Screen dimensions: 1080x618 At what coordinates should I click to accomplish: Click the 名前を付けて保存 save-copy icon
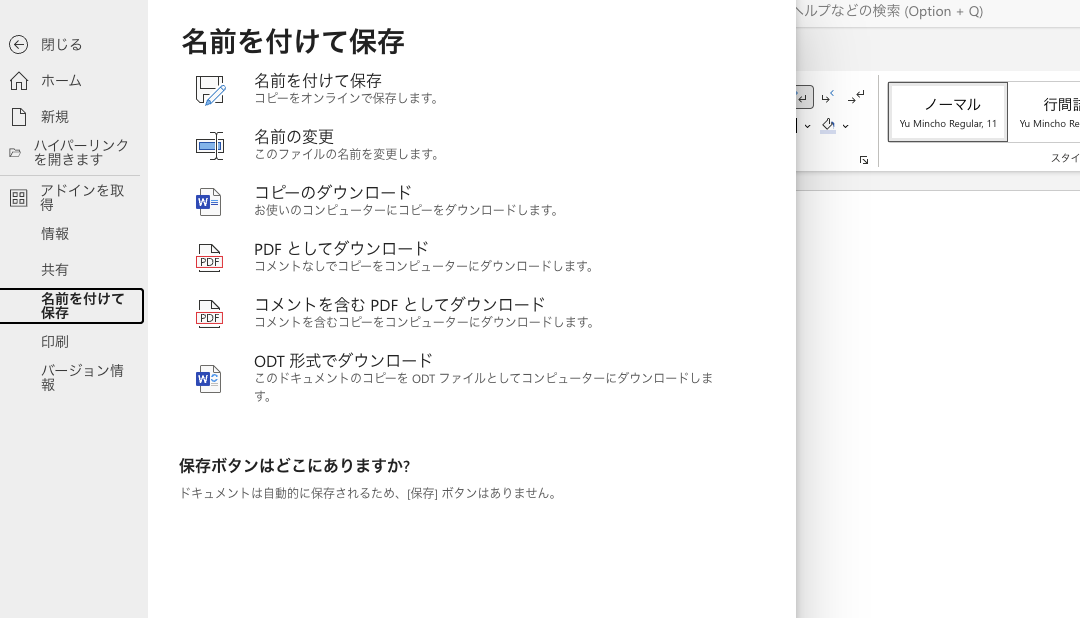(210, 90)
